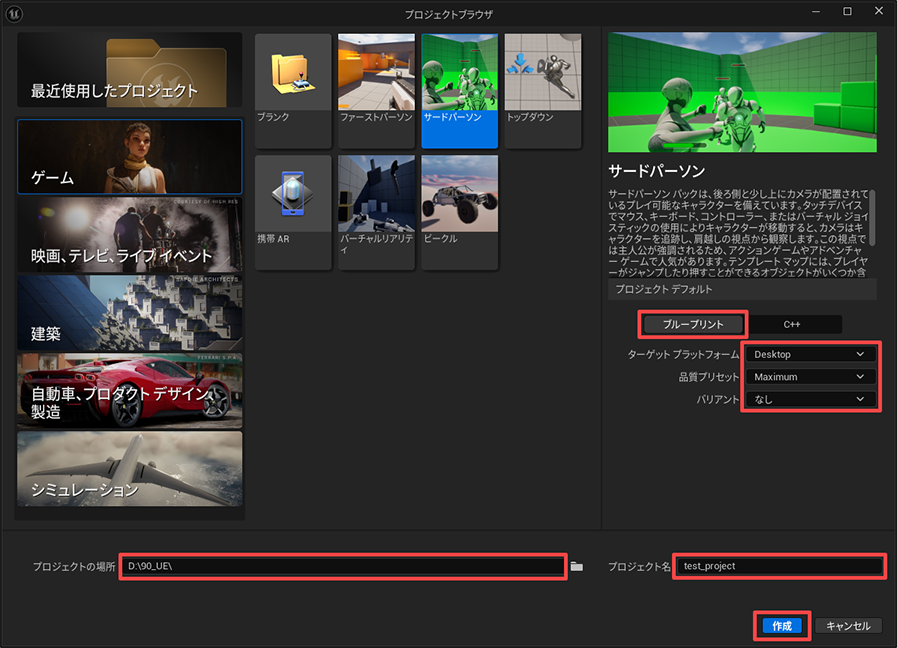
Task: Select the サードパーソン template
Action: click(459, 90)
